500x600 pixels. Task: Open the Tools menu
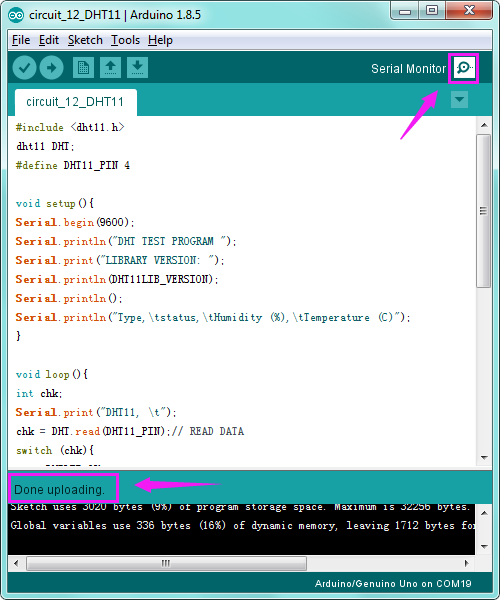pos(125,40)
